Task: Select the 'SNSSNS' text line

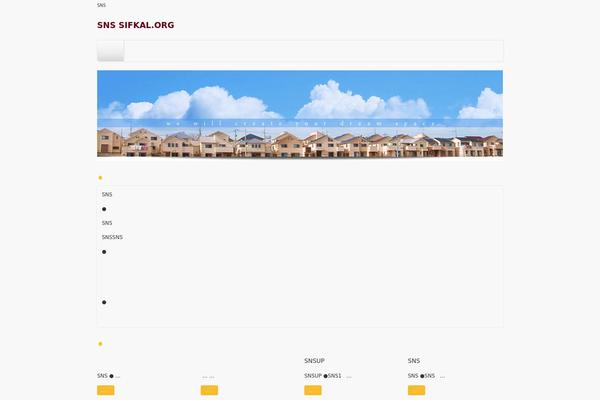Action: 112,237
